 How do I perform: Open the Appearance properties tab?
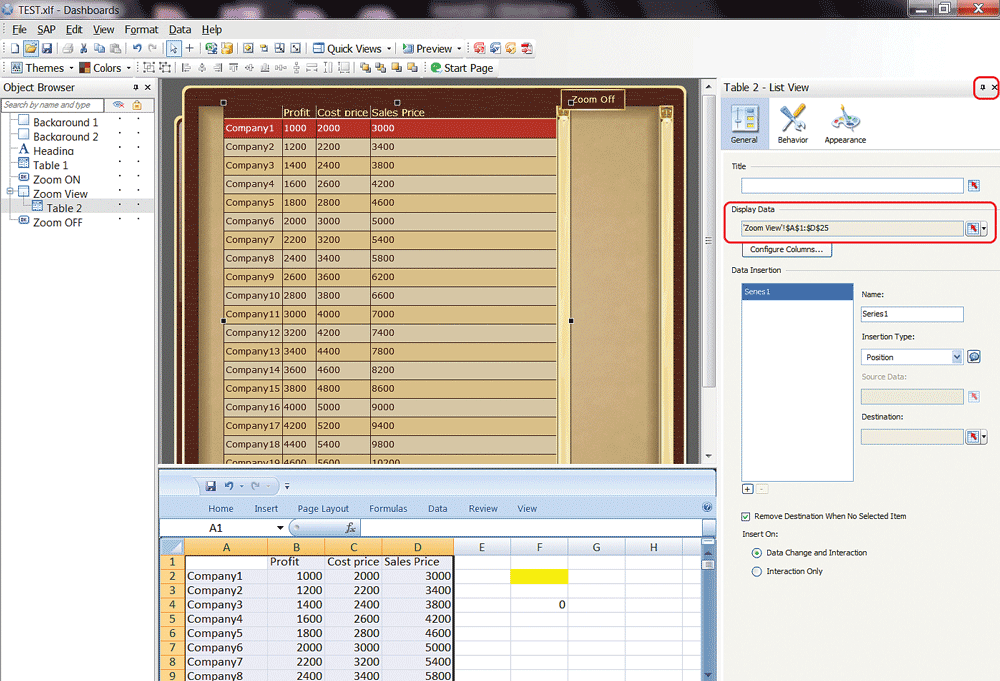click(844, 124)
